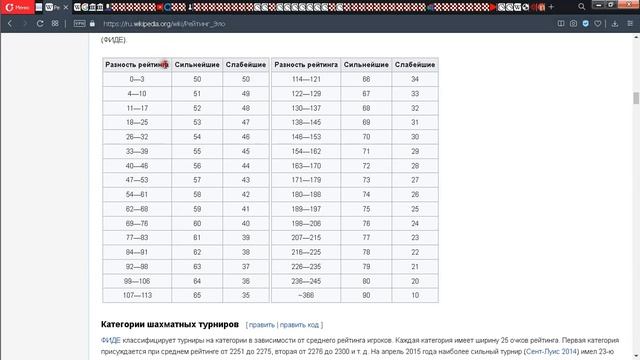Open the Сент-Луис 2014 link

pos(551,351)
